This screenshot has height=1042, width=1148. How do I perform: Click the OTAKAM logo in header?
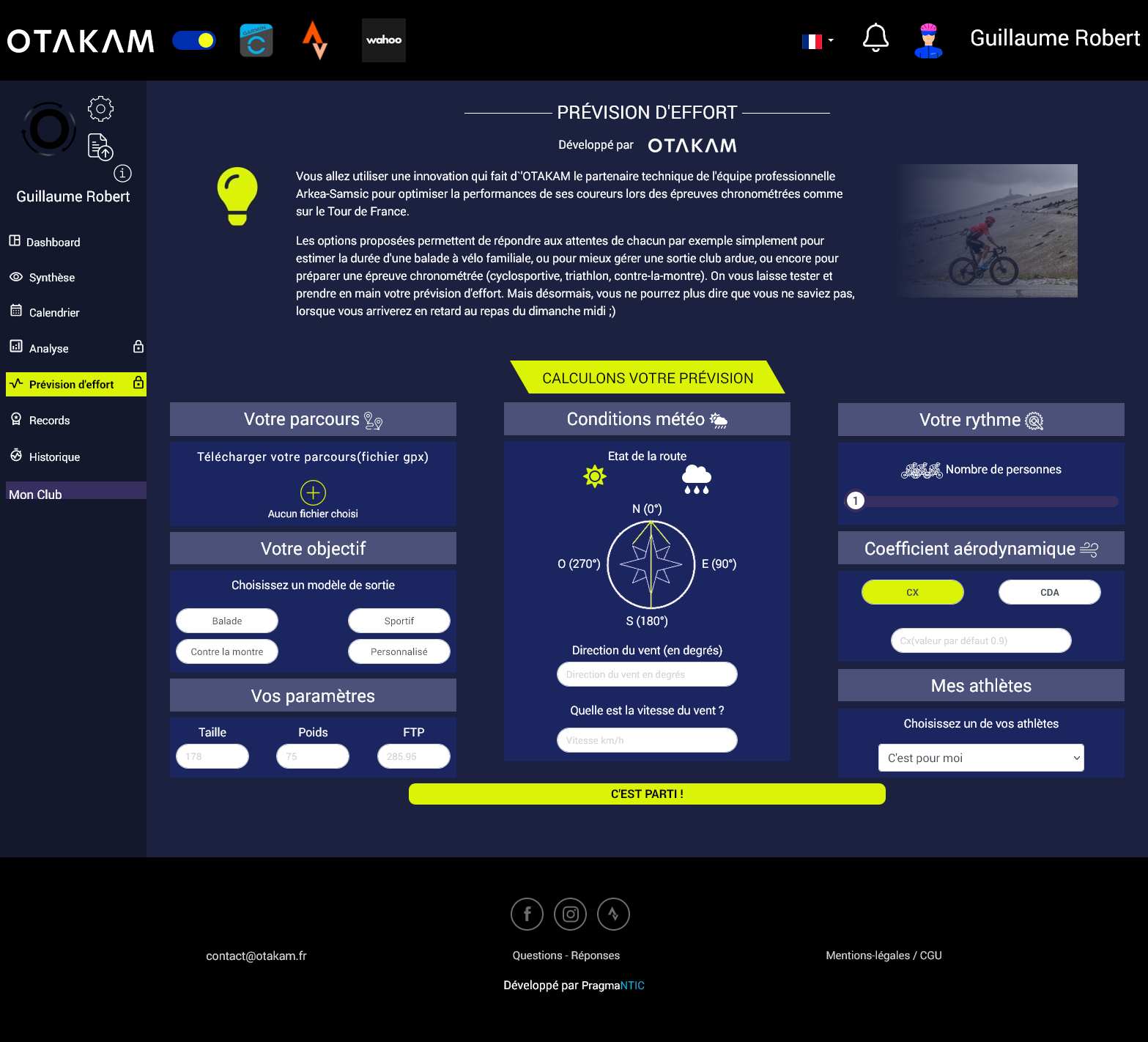click(x=81, y=41)
